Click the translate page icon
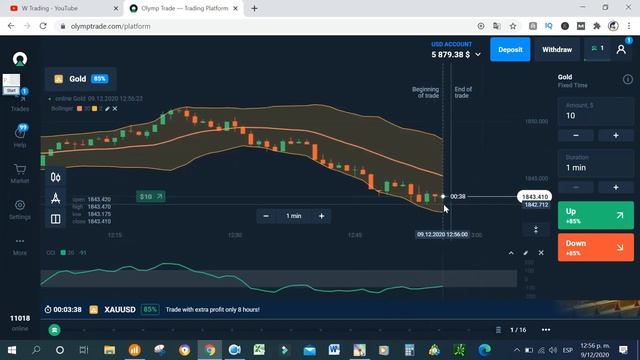Image resolution: width=640 pixels, height=360 pixels. (x=497, y=26)
